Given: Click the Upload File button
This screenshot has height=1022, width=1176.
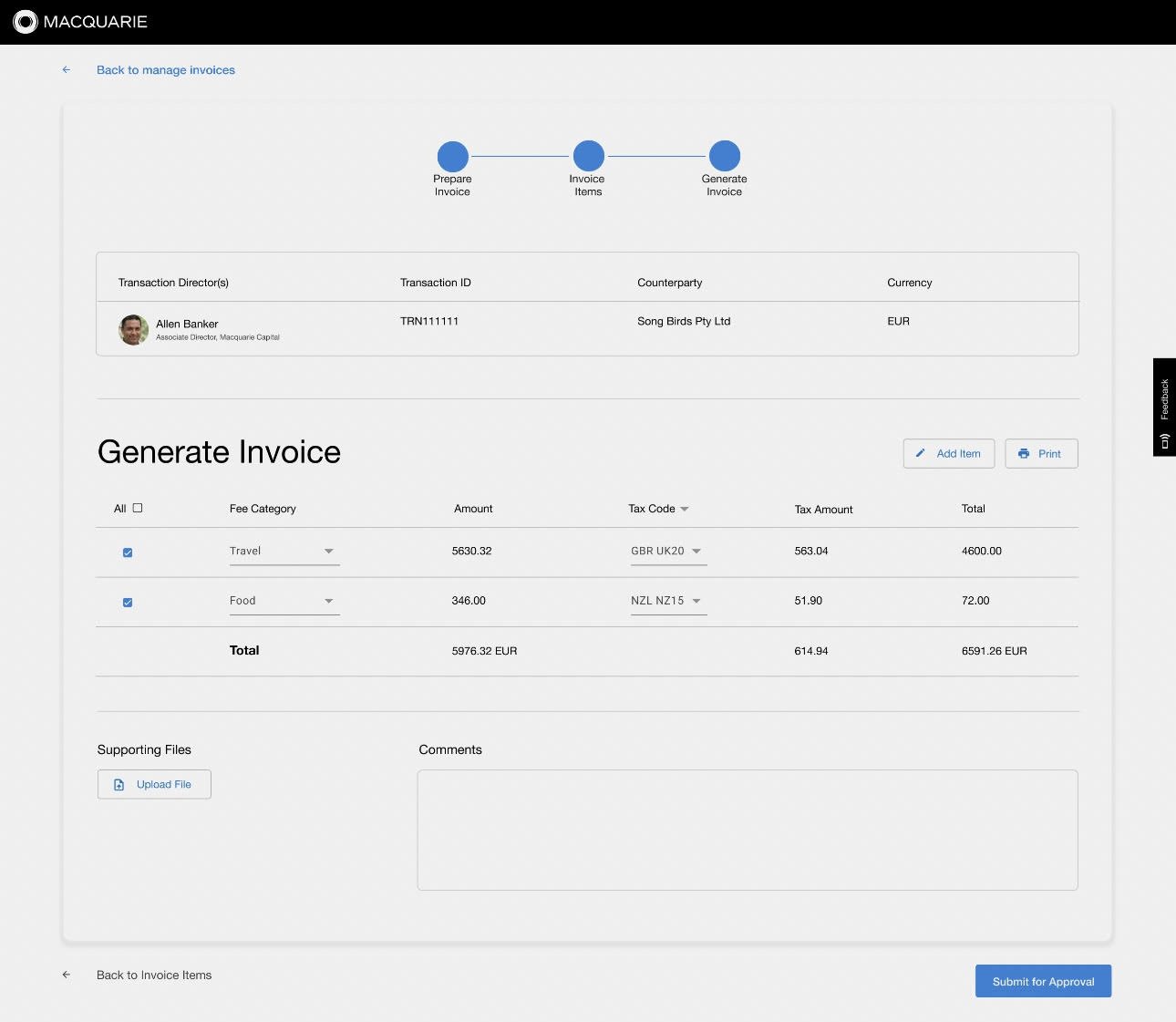Looking at the screenshot, I should [154, 784].
